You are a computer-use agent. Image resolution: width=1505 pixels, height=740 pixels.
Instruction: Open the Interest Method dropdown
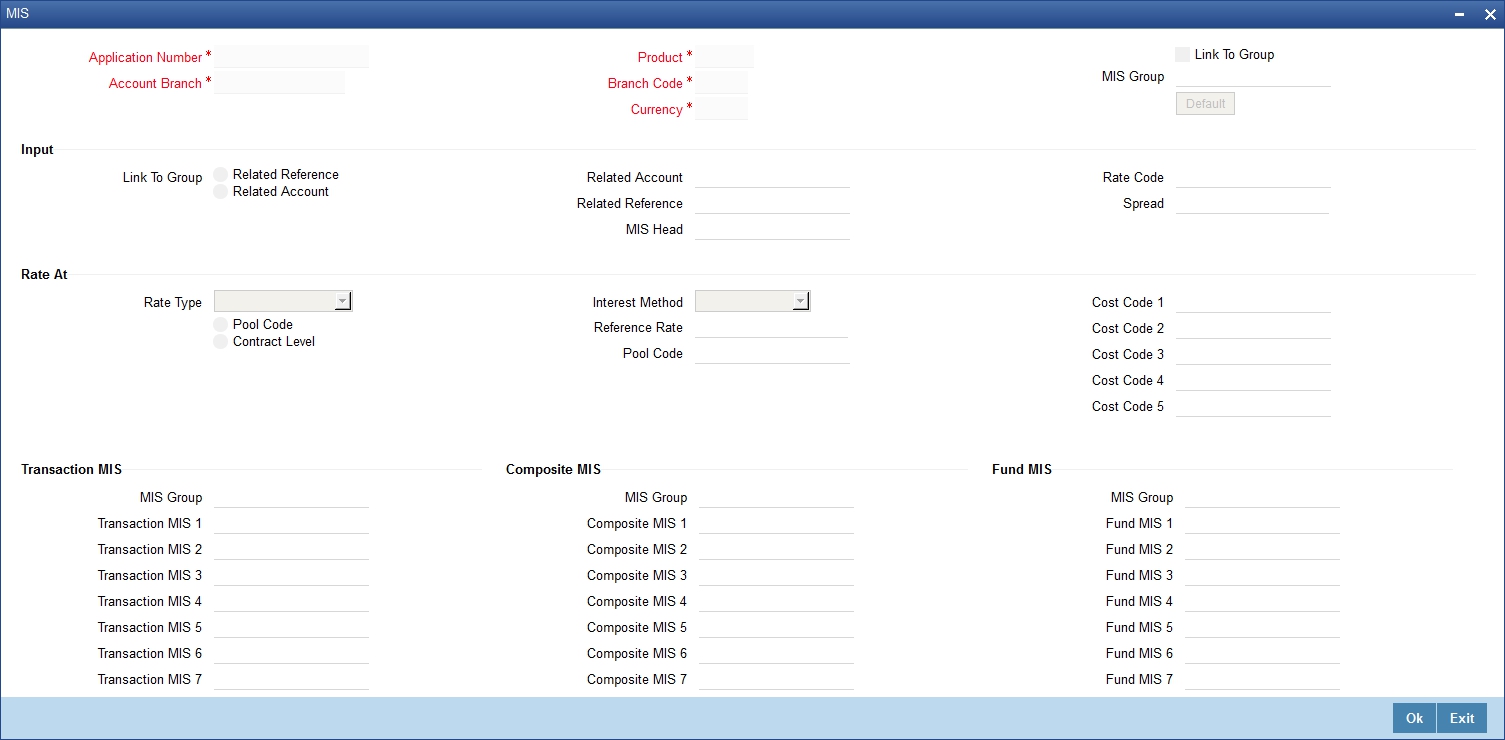tap(752, 301)
